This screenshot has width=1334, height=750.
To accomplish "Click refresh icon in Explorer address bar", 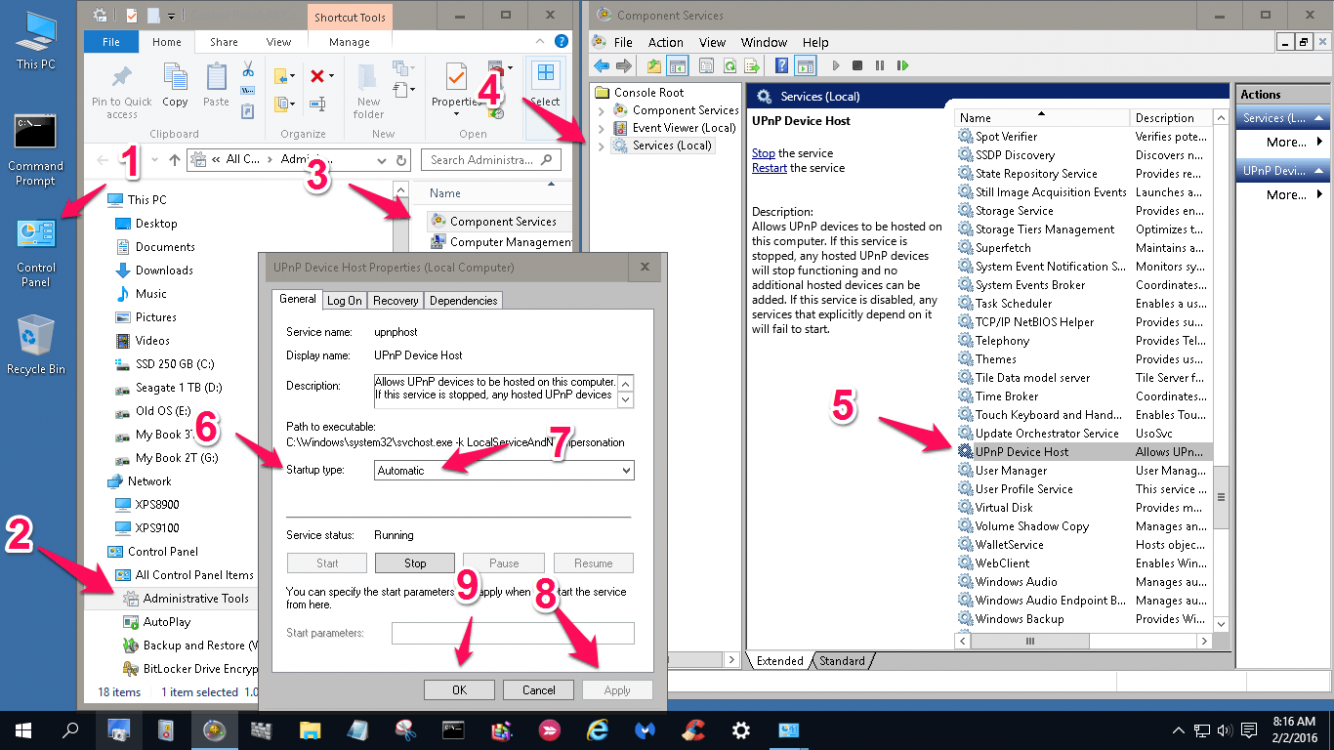I will [x=402, y=160].
